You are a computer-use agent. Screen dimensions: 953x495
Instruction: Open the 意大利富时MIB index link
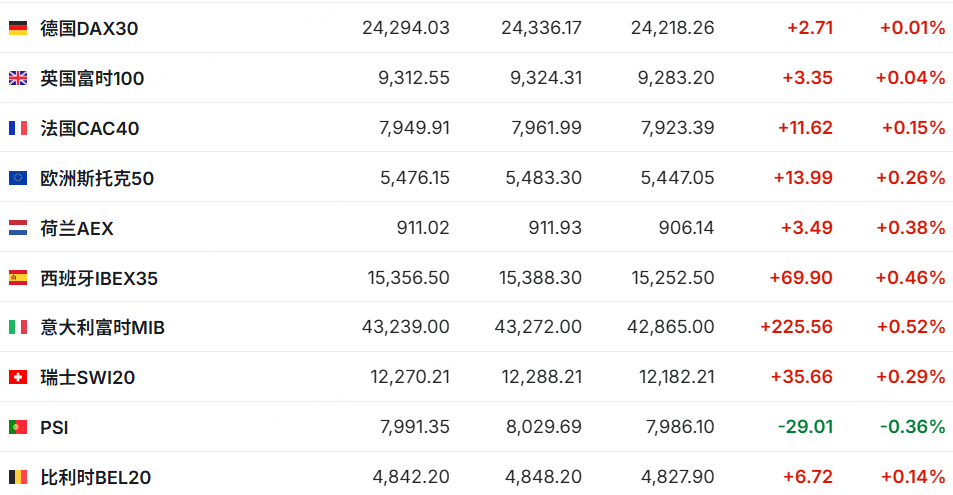click(x=102, y=327)
